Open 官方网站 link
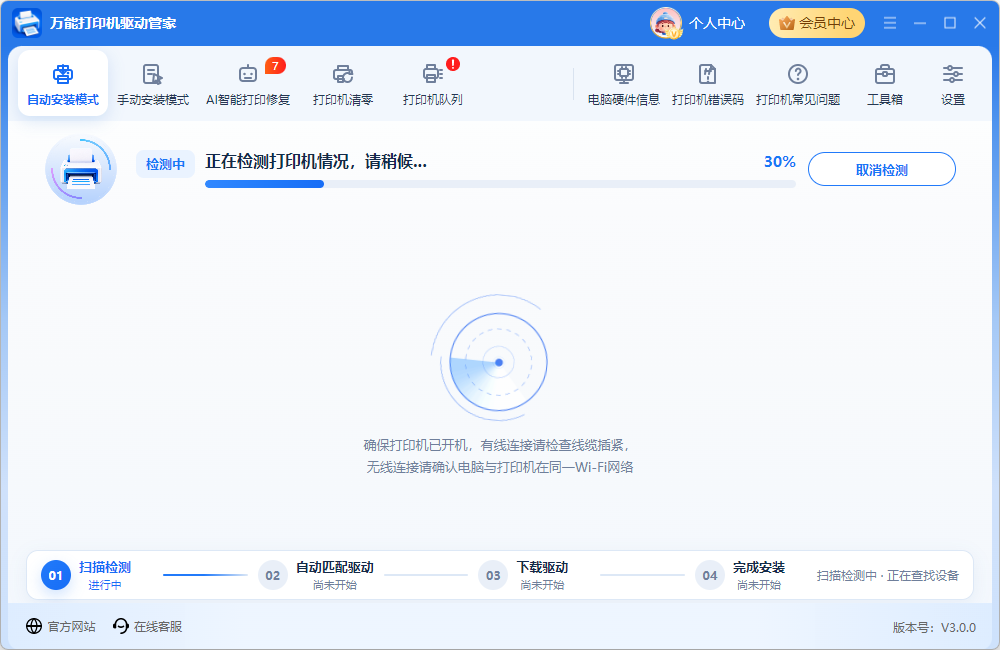 coord(61,626)
